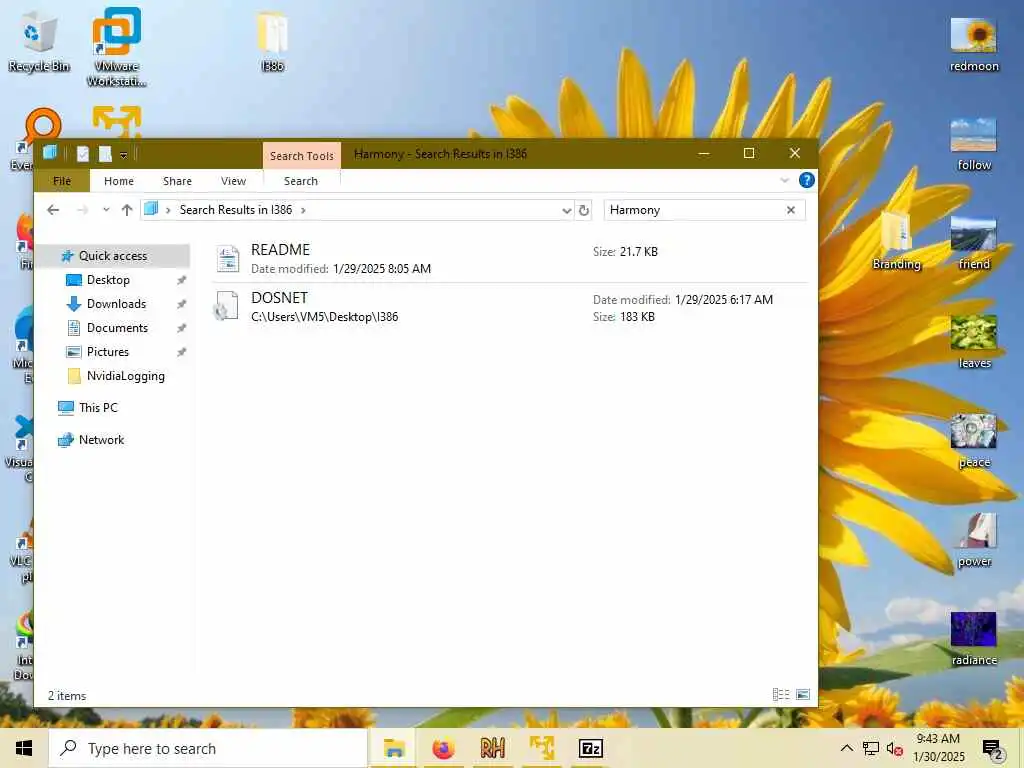Open the notification center icon
Screen dimensions: 1024x768
coord(991,749)
